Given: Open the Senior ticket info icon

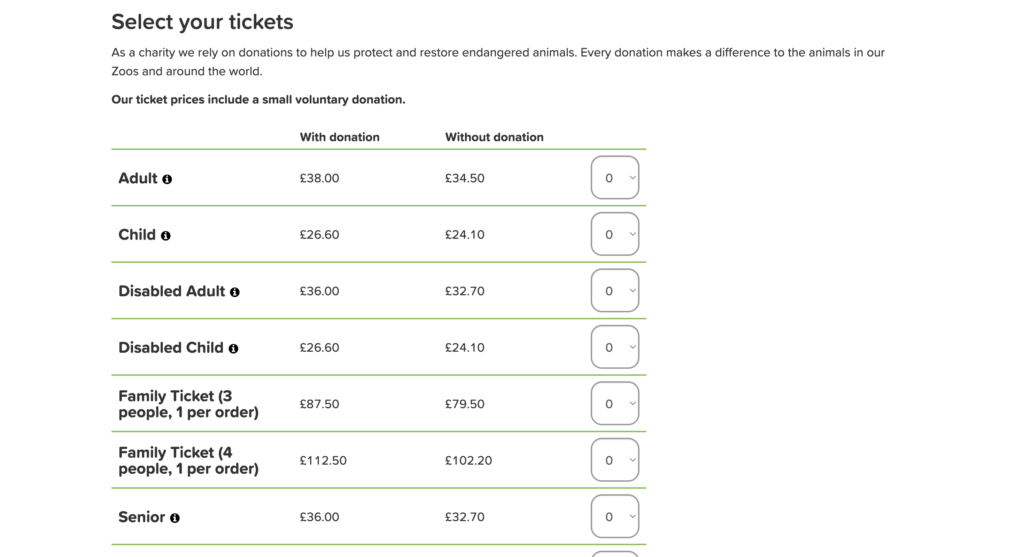Looking at the screenshot, I should coord(175,518).
